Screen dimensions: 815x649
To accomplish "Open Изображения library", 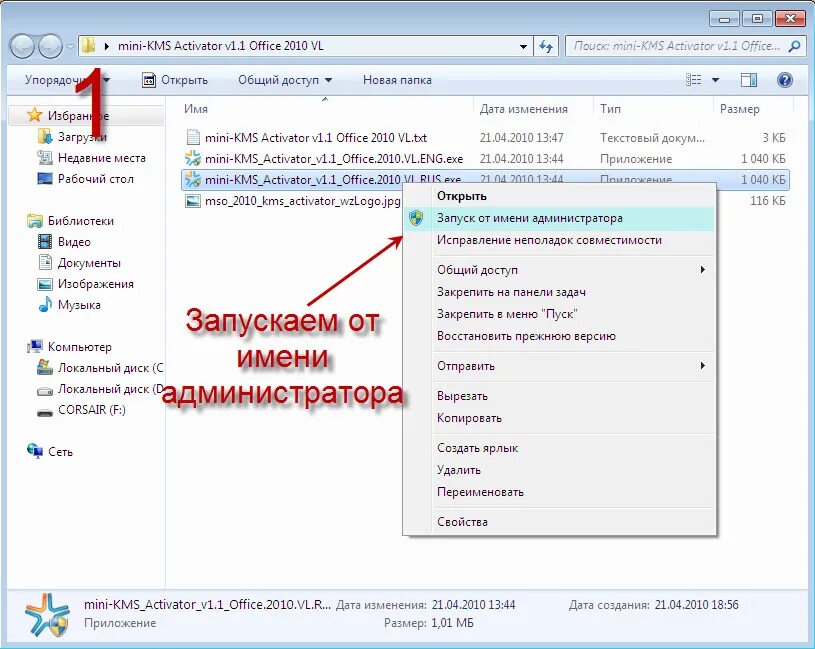I will click(x=96, y=284).
